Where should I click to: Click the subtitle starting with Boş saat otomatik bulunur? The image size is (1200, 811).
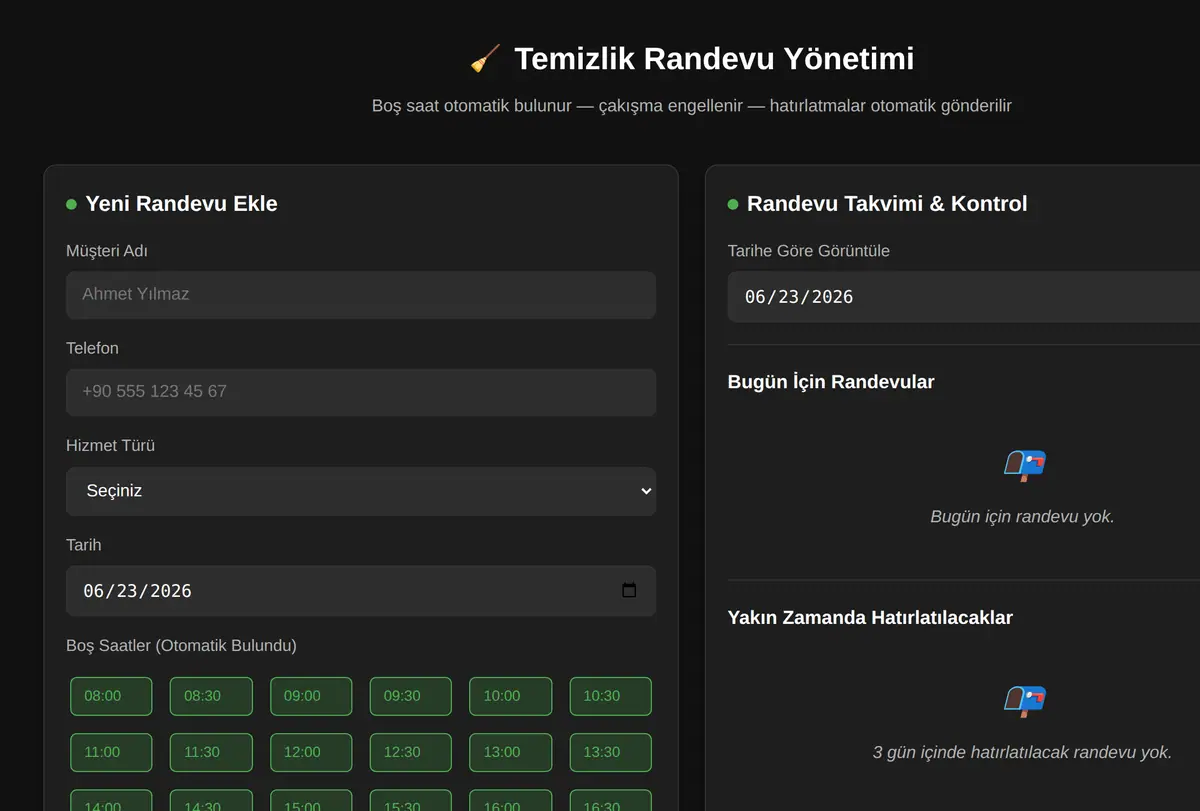pyautogui.click(x=692, y=105)
